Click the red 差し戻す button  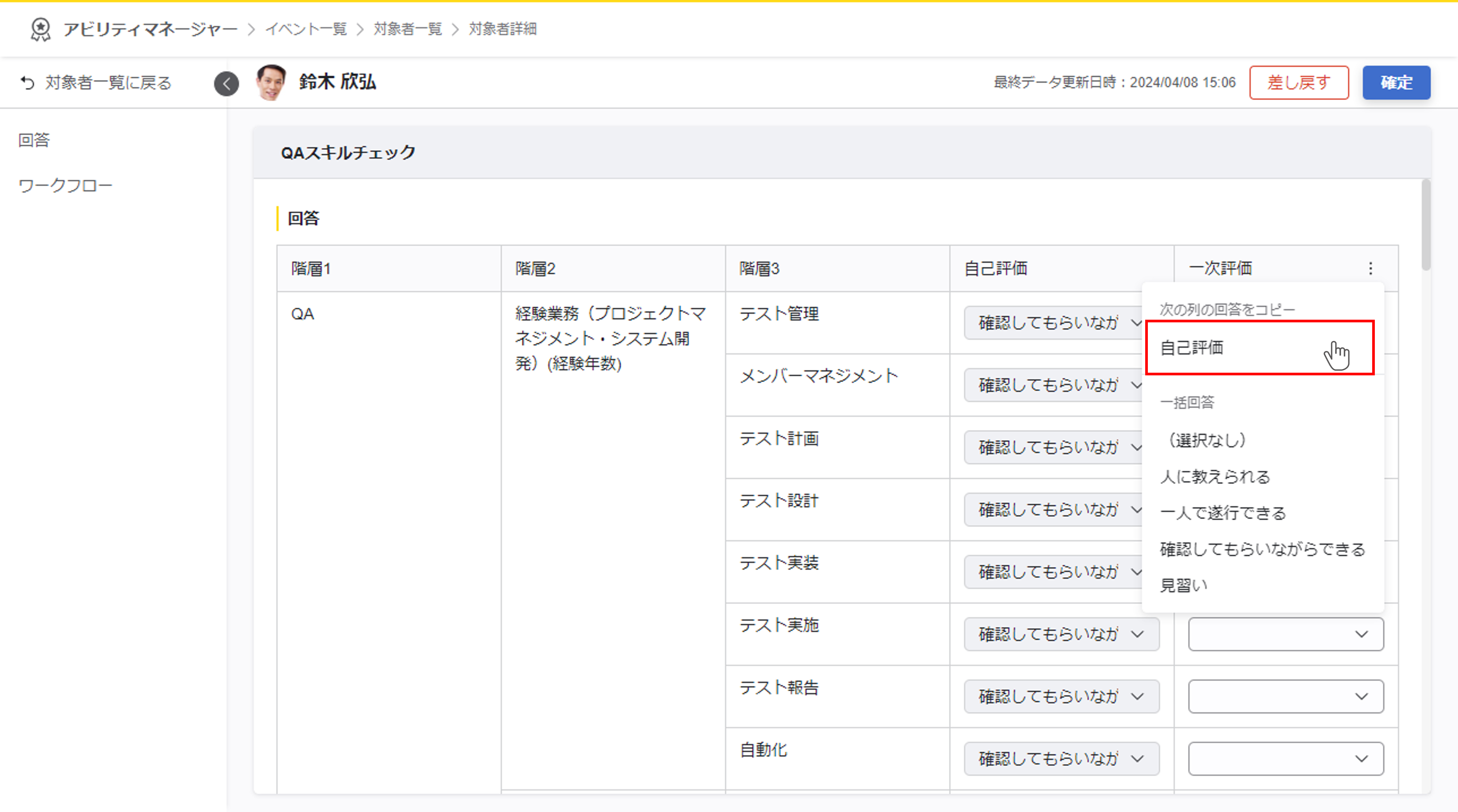1298,82
